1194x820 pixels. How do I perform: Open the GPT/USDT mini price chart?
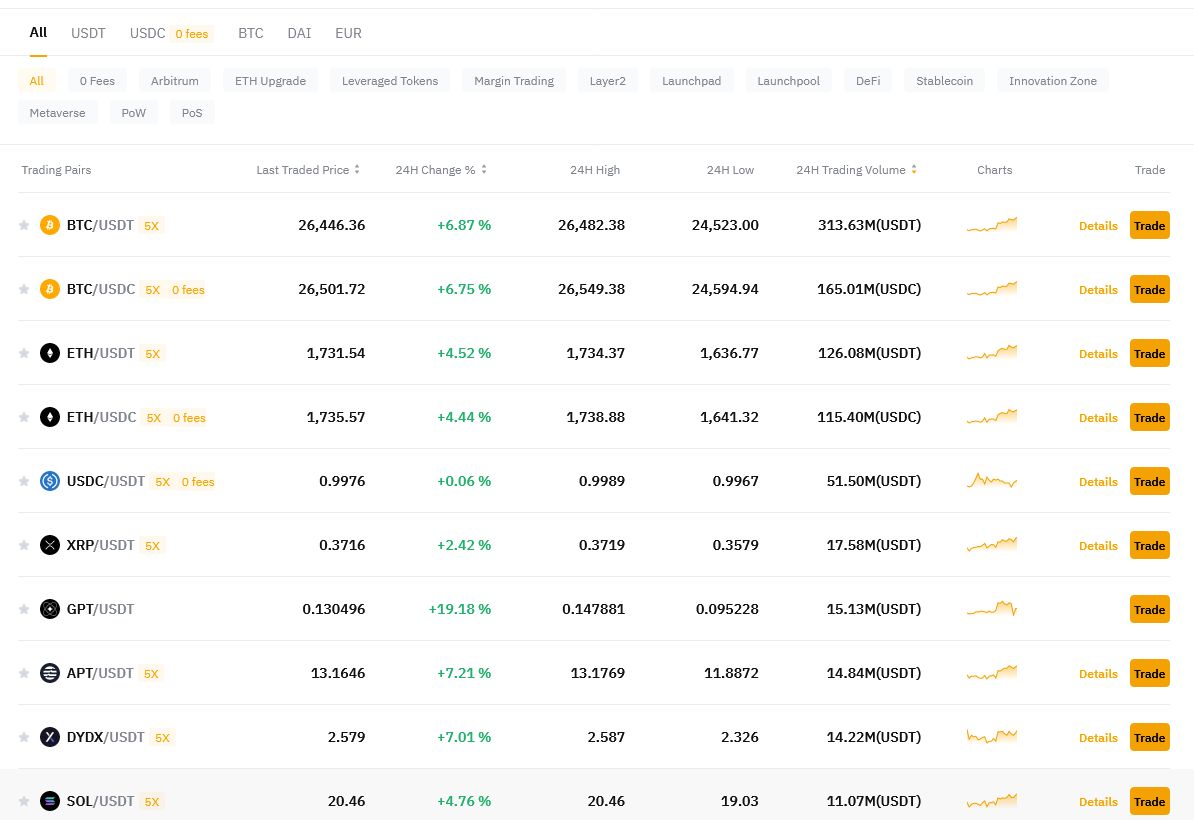(991, 608)
